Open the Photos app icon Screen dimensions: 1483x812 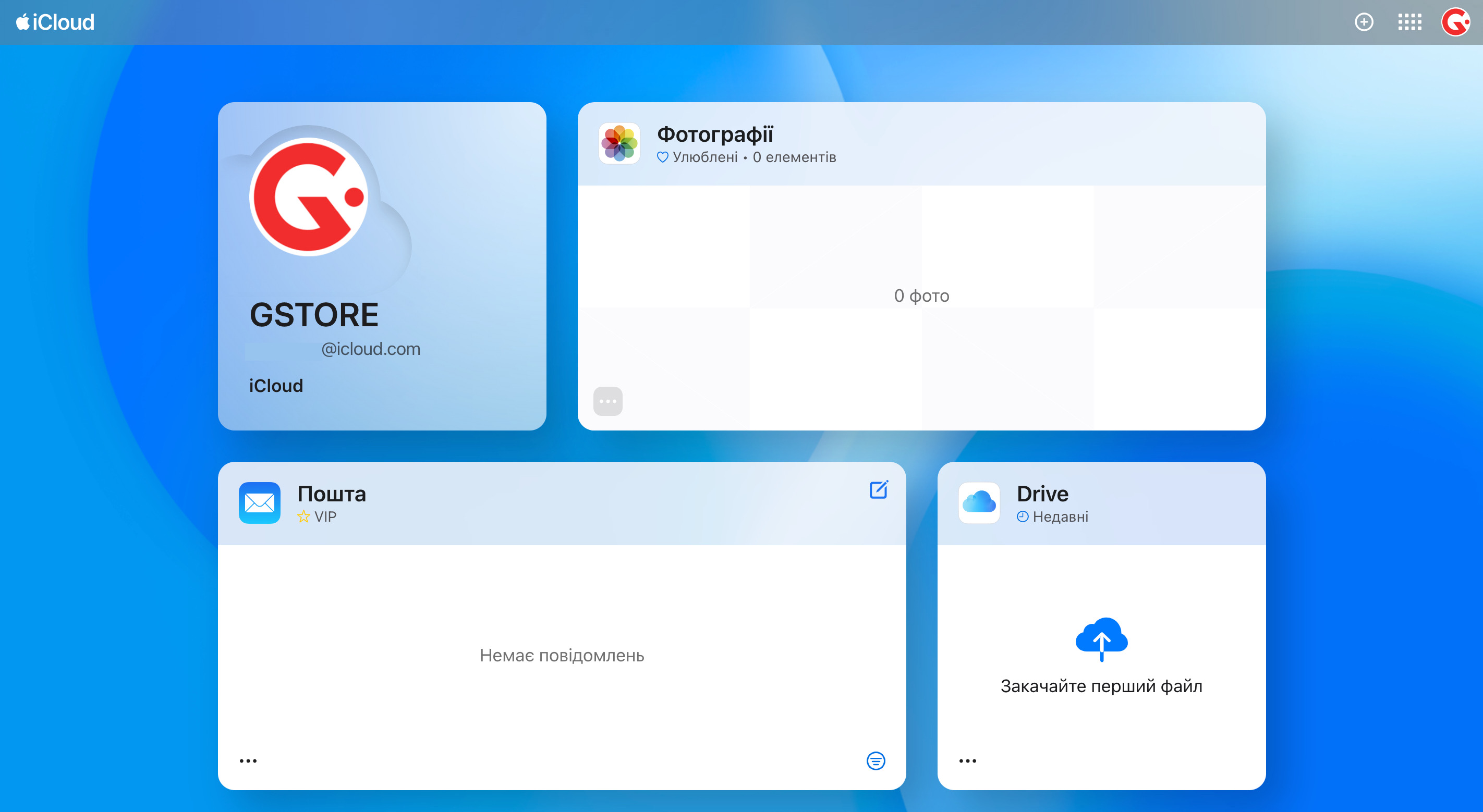click(619, 143)
